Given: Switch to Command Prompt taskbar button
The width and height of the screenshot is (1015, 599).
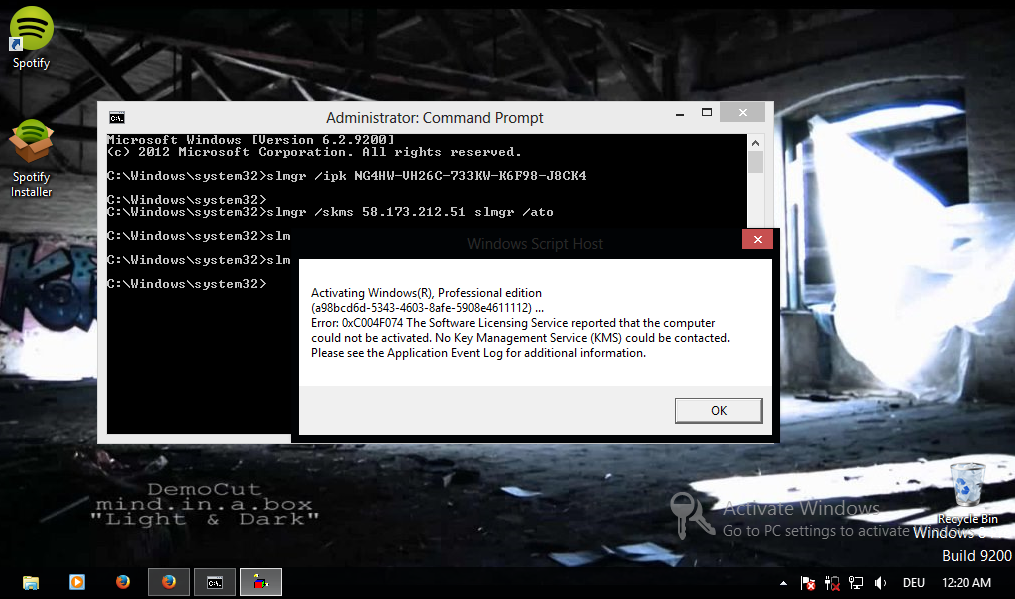Looking at the screenshot, I should pos(215,582).
